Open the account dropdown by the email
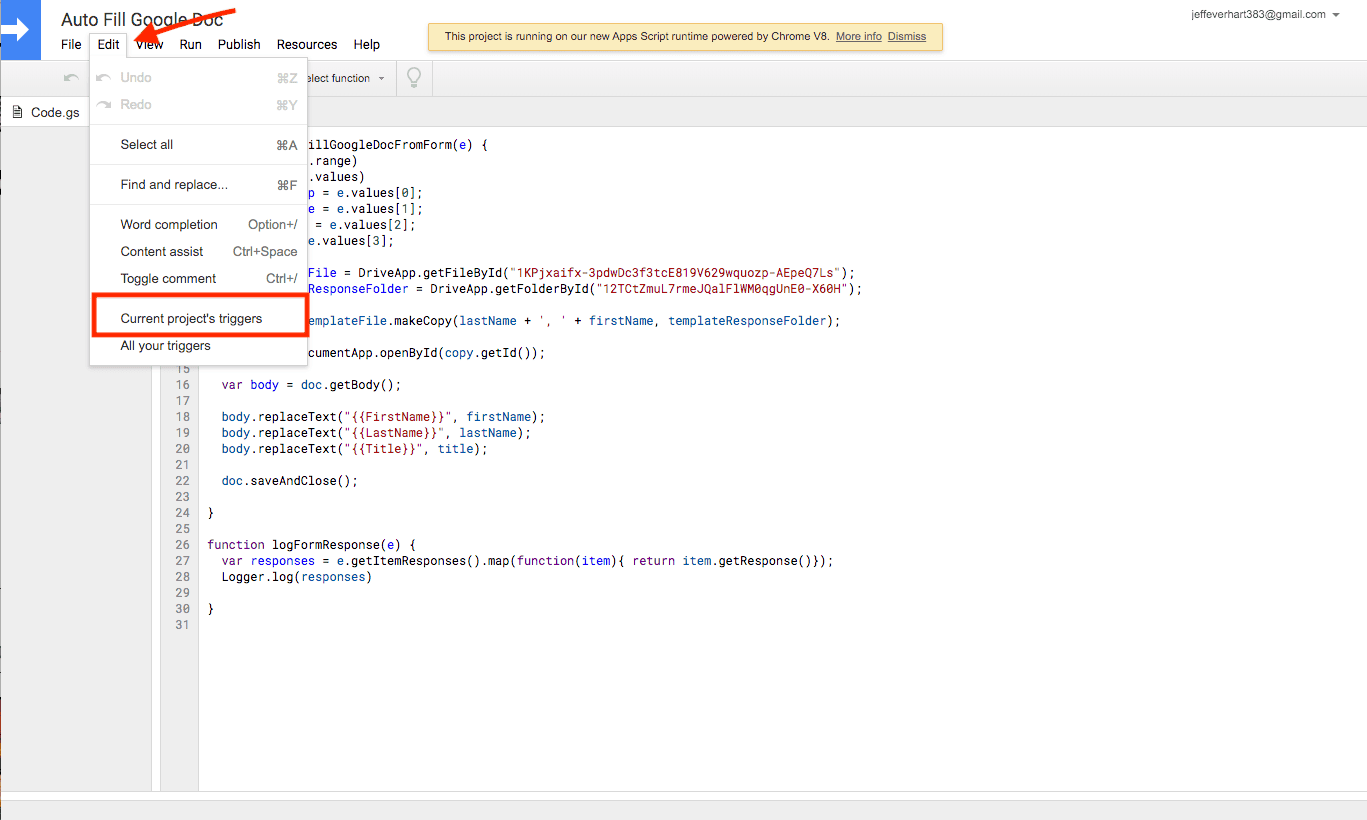 [x=1336, y=15]
